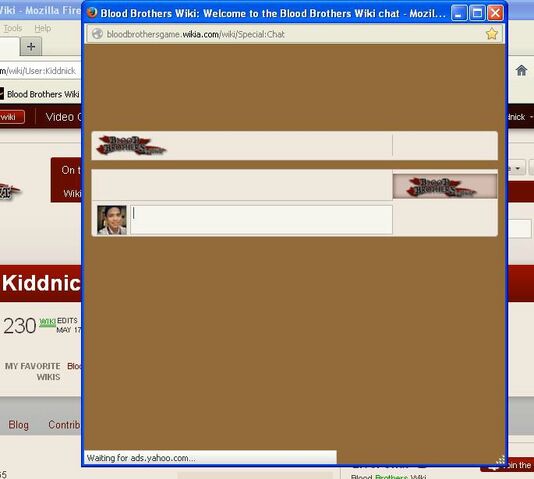Open Help menu in background Firefox window
The height and width of the screenshot is (479, 534).
(x=43, y=28)
